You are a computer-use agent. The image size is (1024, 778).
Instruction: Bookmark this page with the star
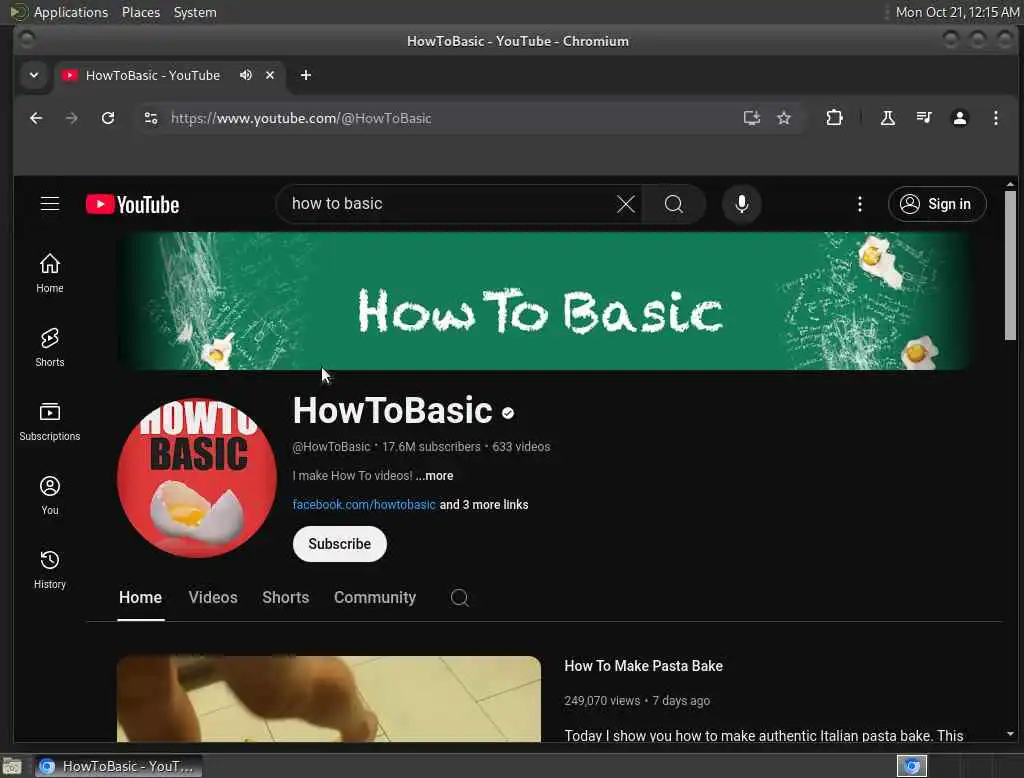click(x=784, y=118)
